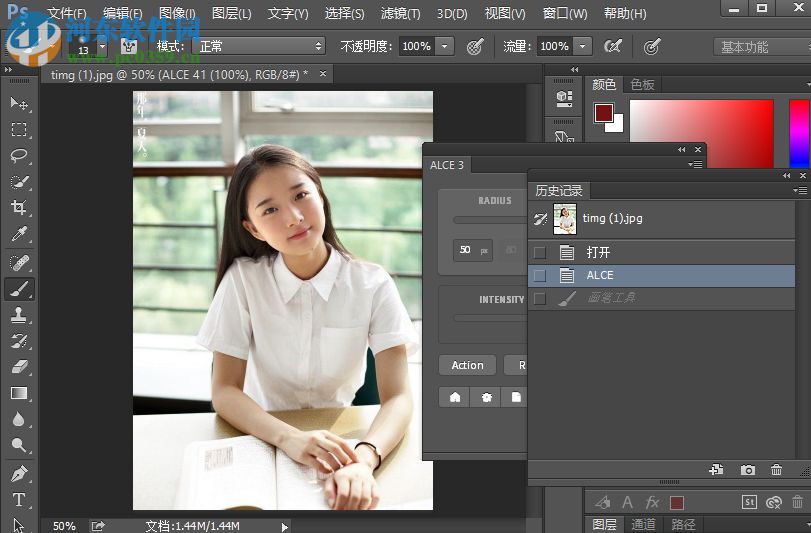Image resolution: width=811 pixels, height=533 pixels.
Task: Open the brush preset picker arrow
Action: [x=102, y=47]
